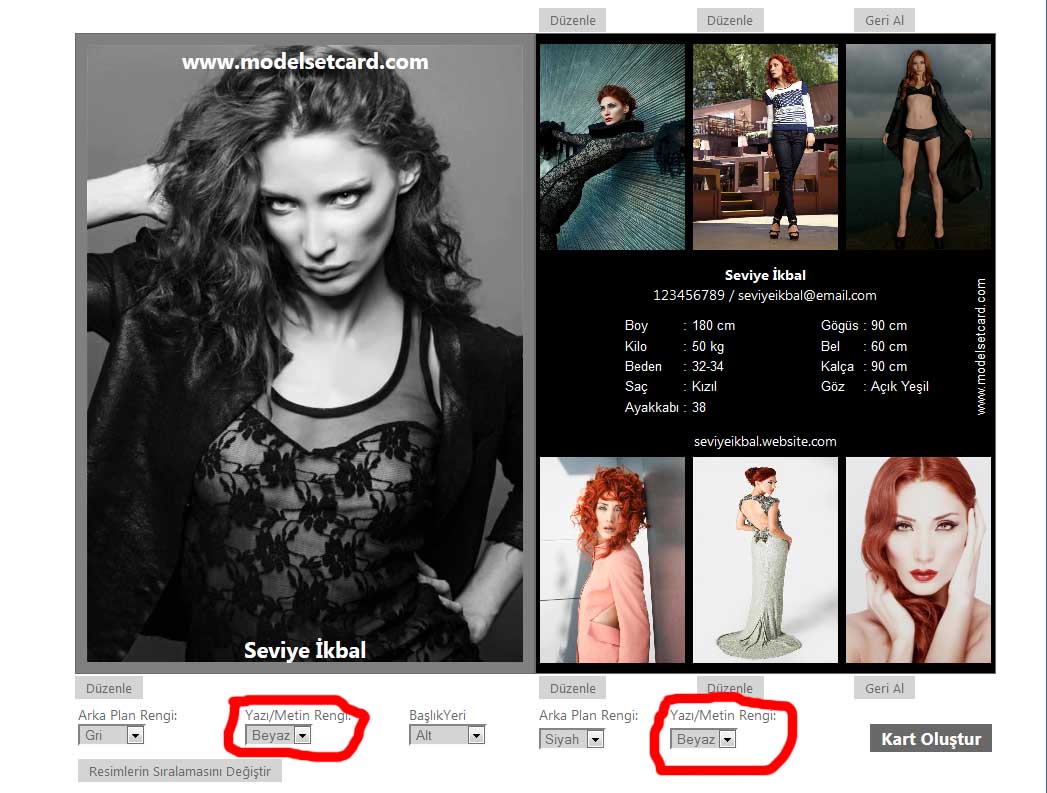
Task: Click Resimlerin Sıralamasını Değiştir button
Action: coord(180,771)
